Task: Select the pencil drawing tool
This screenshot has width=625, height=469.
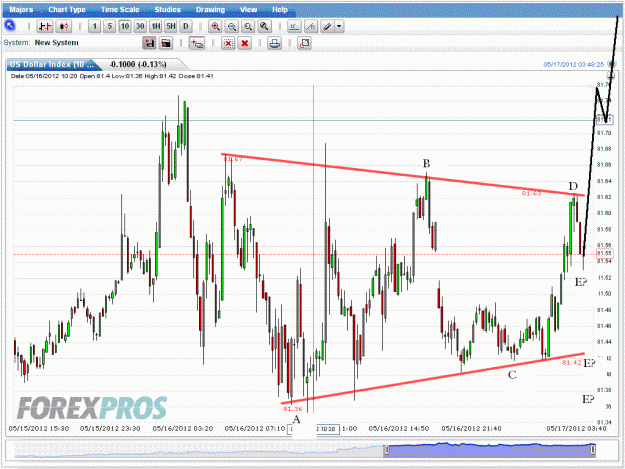Action: pyautogui.click(x=327, y=26)
